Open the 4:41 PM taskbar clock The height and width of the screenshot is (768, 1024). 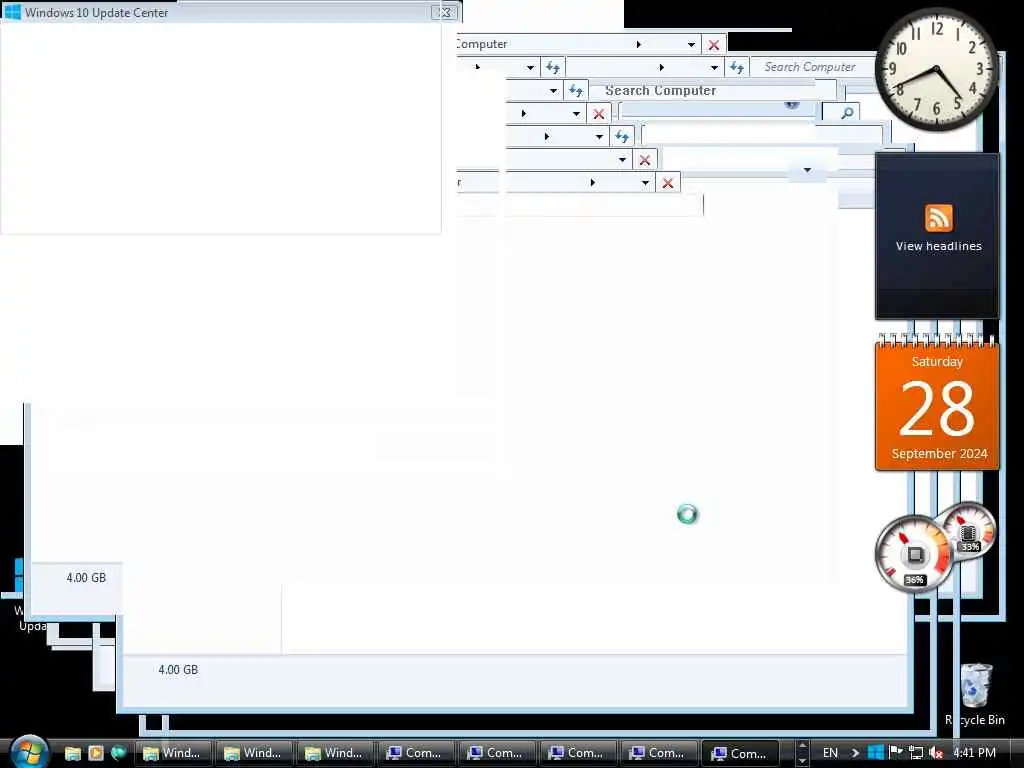pos(974,752)
